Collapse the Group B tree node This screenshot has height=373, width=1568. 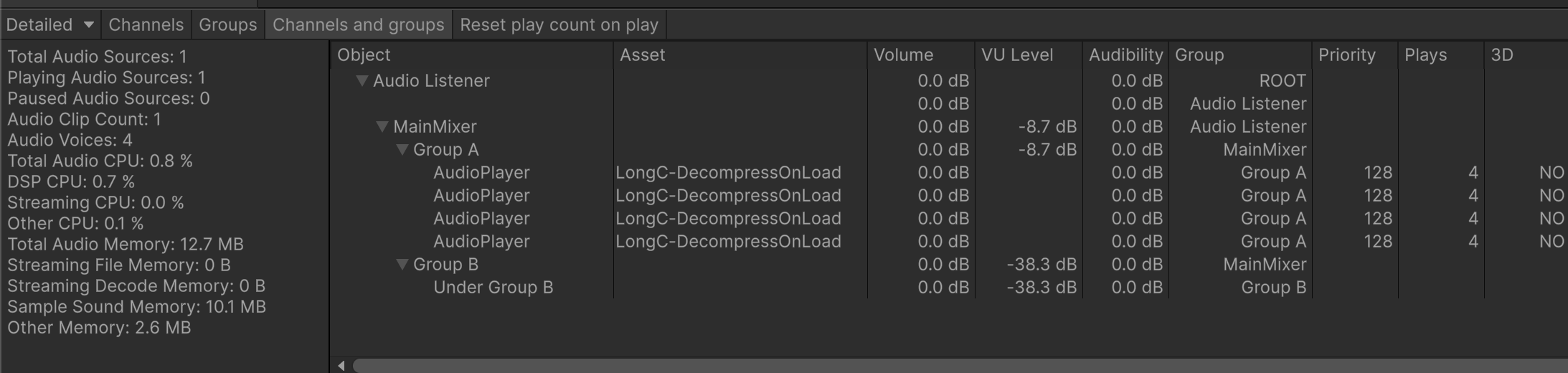tap(402, 265)
